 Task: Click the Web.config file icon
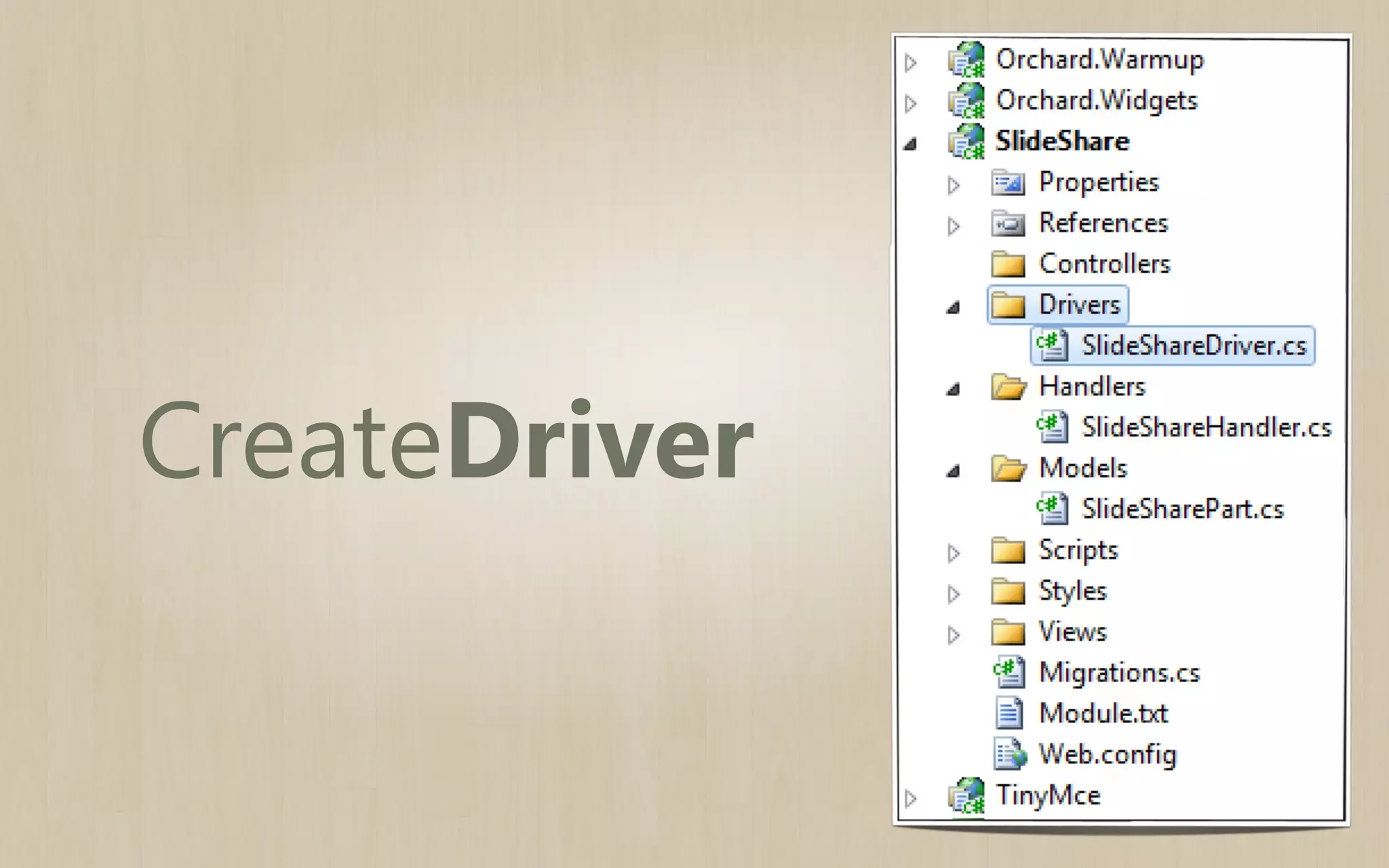(1010, 754)
